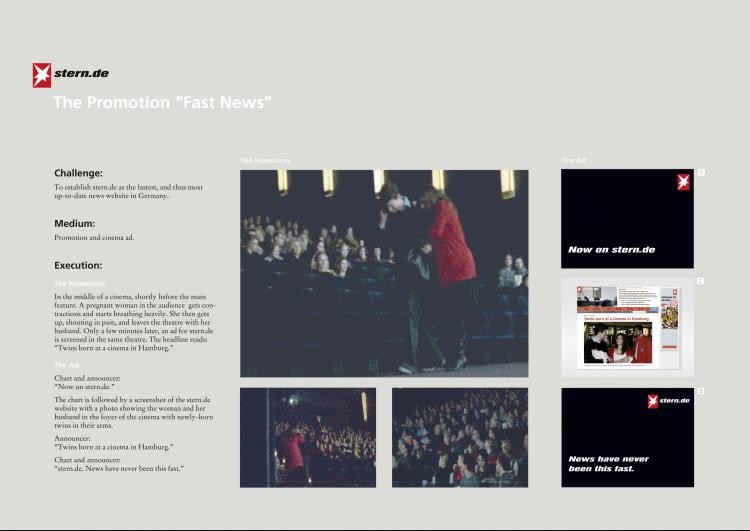
Task: Click the number 2 marker beside website frame
Action: (x=701, y=281)
